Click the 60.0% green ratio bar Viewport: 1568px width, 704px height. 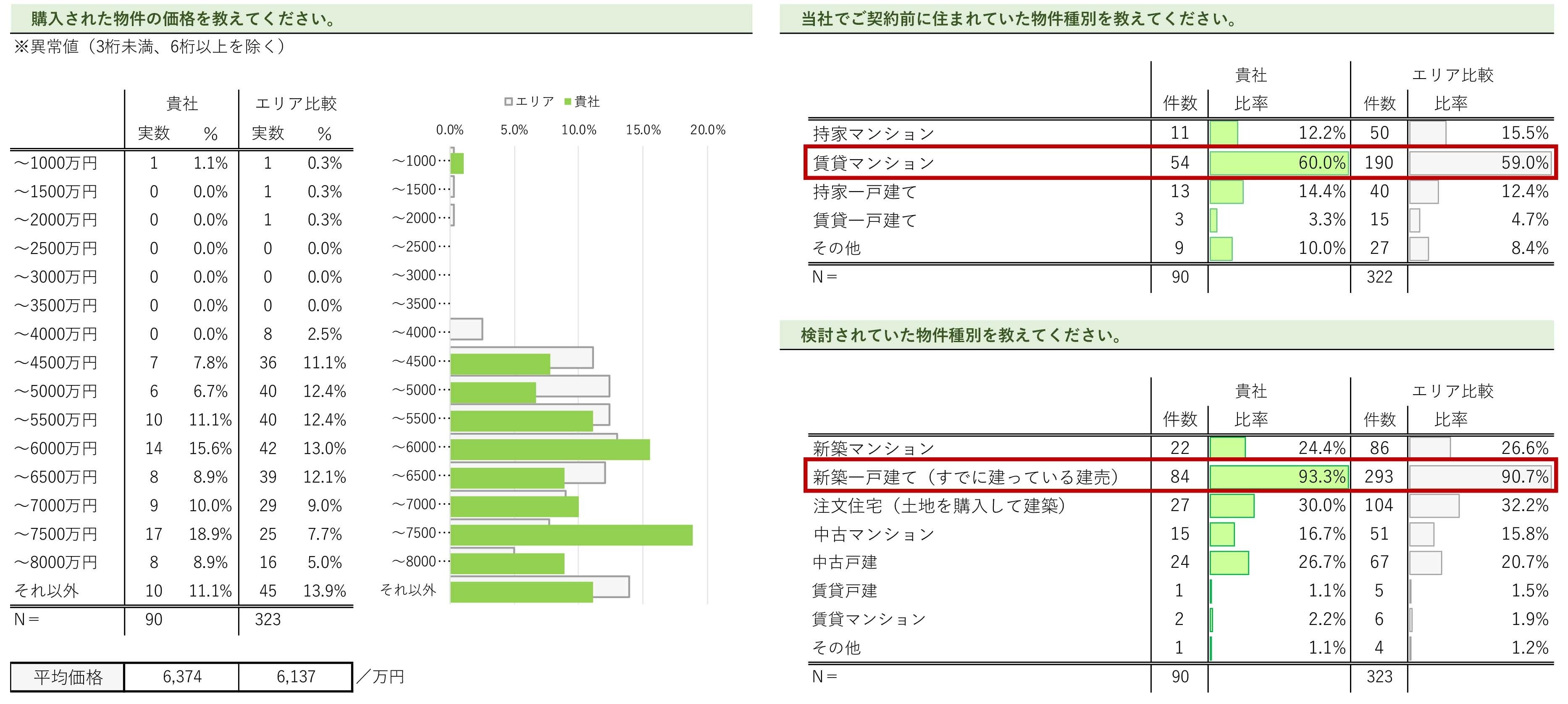coord(1278,163)
